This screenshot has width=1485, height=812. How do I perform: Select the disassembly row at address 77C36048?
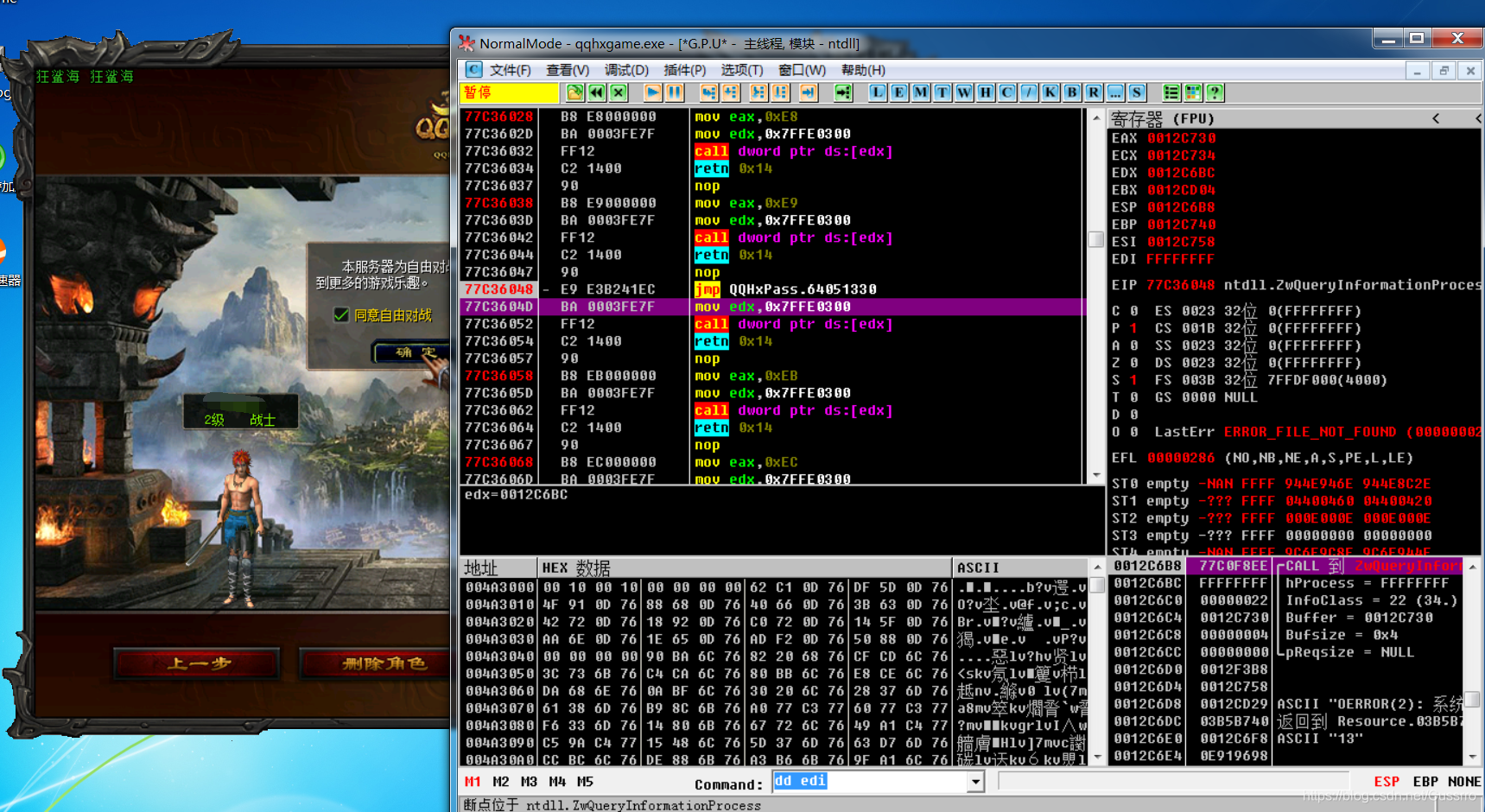pos(772,289)
